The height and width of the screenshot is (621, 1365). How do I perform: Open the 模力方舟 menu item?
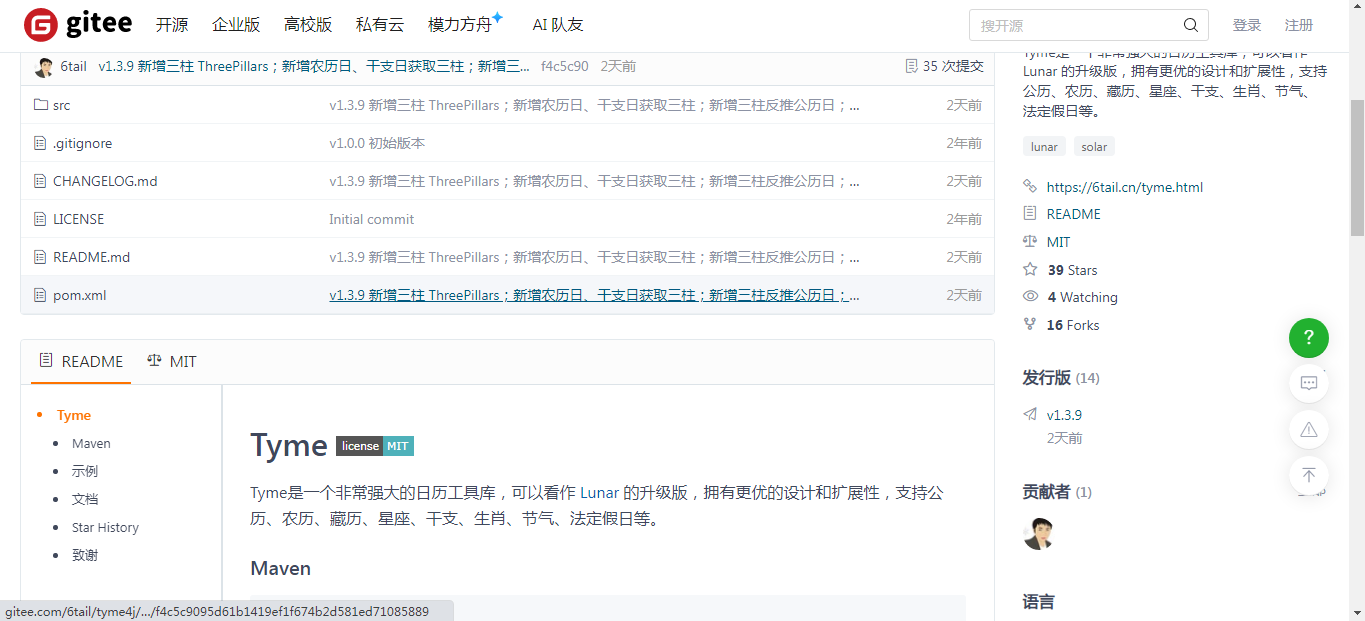466,24
